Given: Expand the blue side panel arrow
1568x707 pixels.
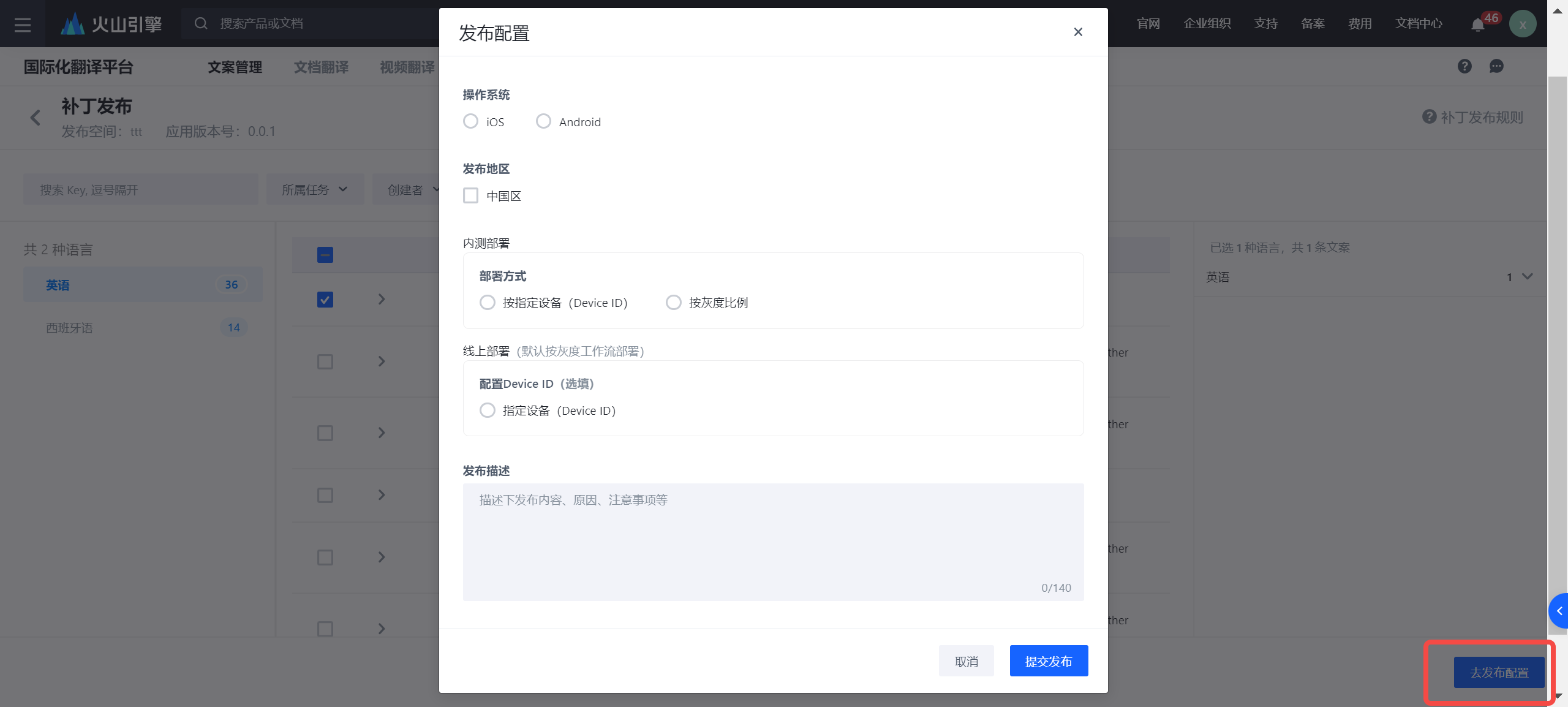Looking at the screenshot, I should click(1559, 611).
